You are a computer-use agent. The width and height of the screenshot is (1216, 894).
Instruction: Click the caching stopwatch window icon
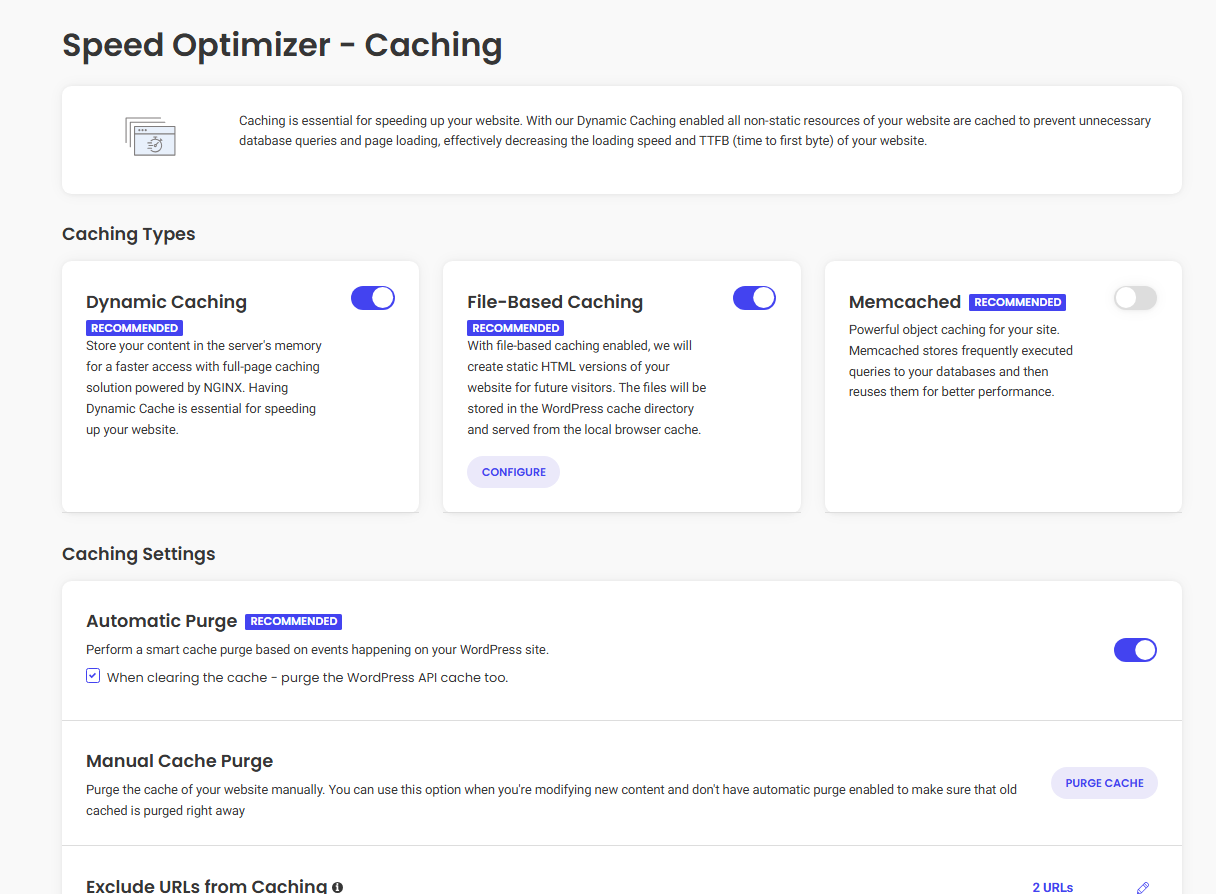(x=151, y=137)
